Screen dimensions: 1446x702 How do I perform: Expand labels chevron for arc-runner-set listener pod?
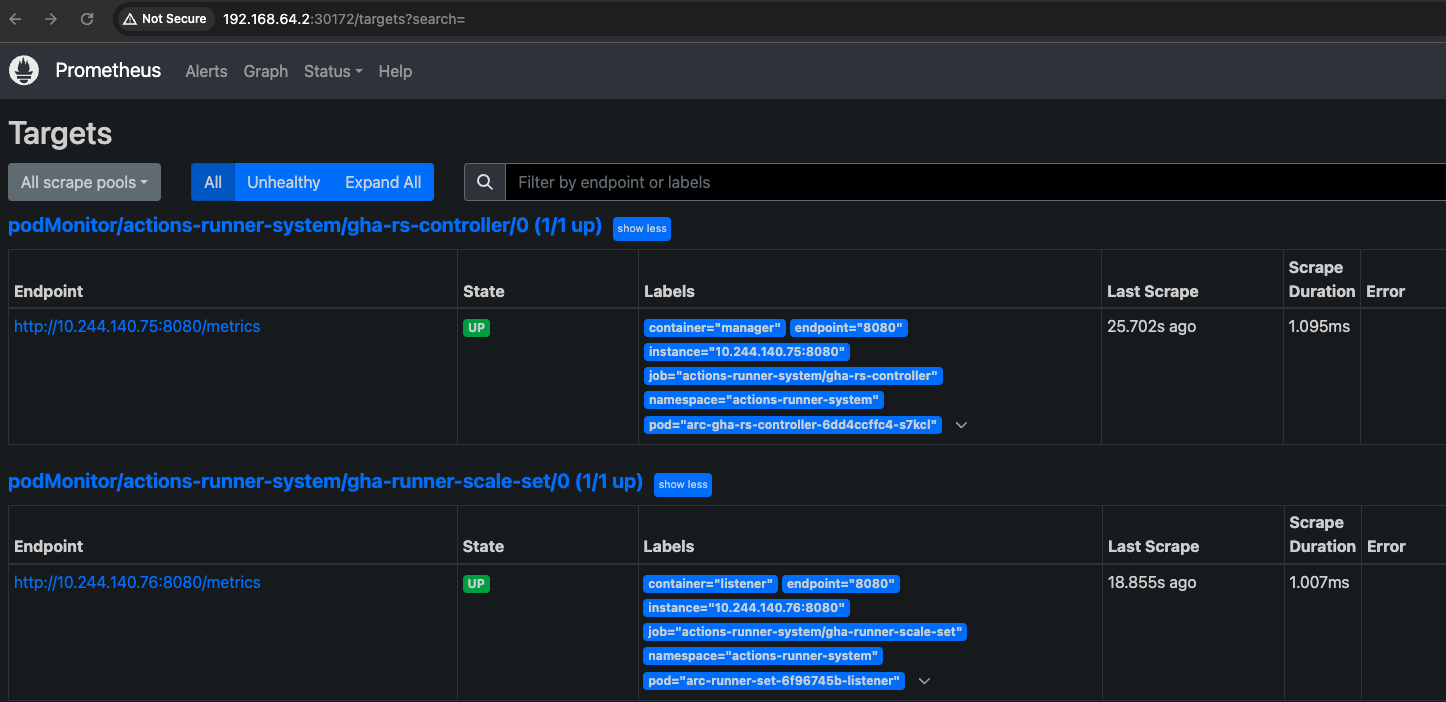924,681
